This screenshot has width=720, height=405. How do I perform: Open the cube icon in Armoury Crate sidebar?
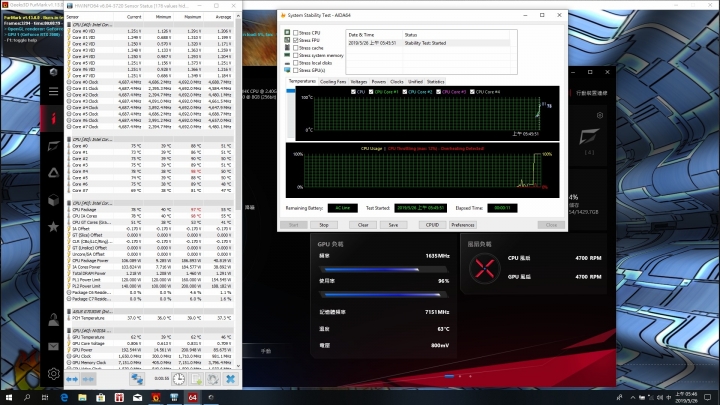tap(53, 200)
